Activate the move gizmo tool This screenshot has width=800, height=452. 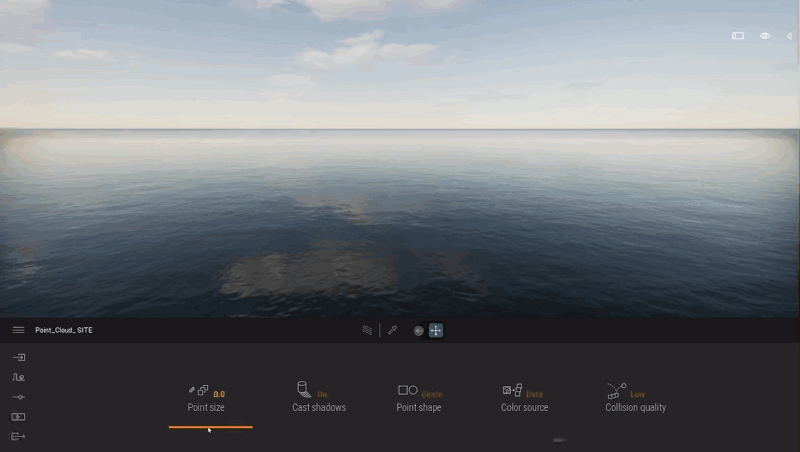click(436, 331)
